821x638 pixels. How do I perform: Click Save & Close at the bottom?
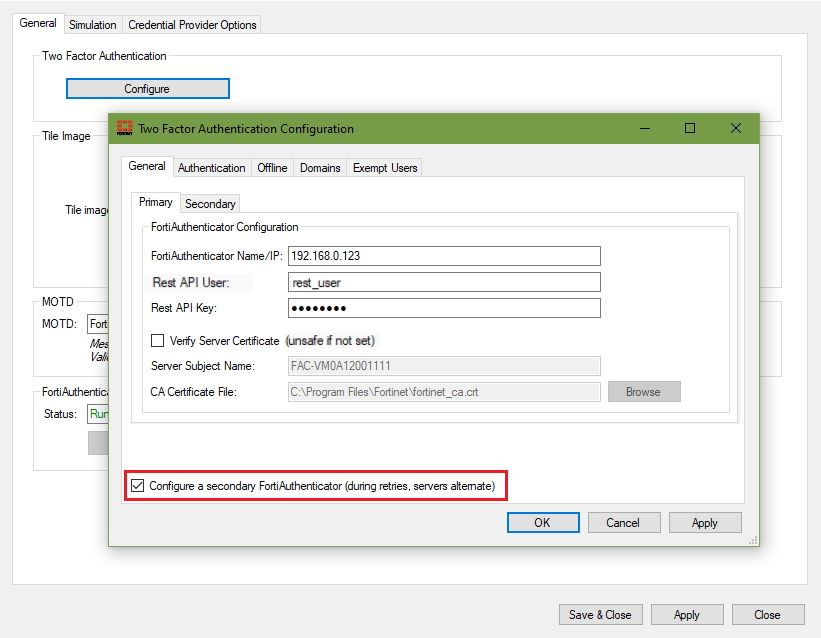pos(600,614)
